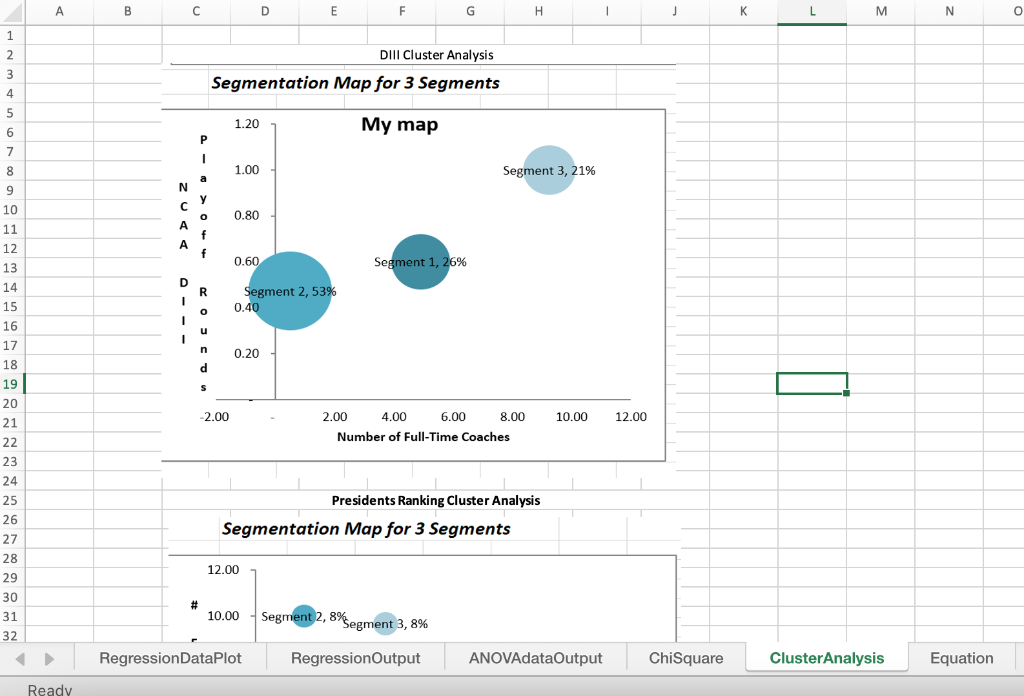Click the Segment 3, 21% data label

point(549,170)
